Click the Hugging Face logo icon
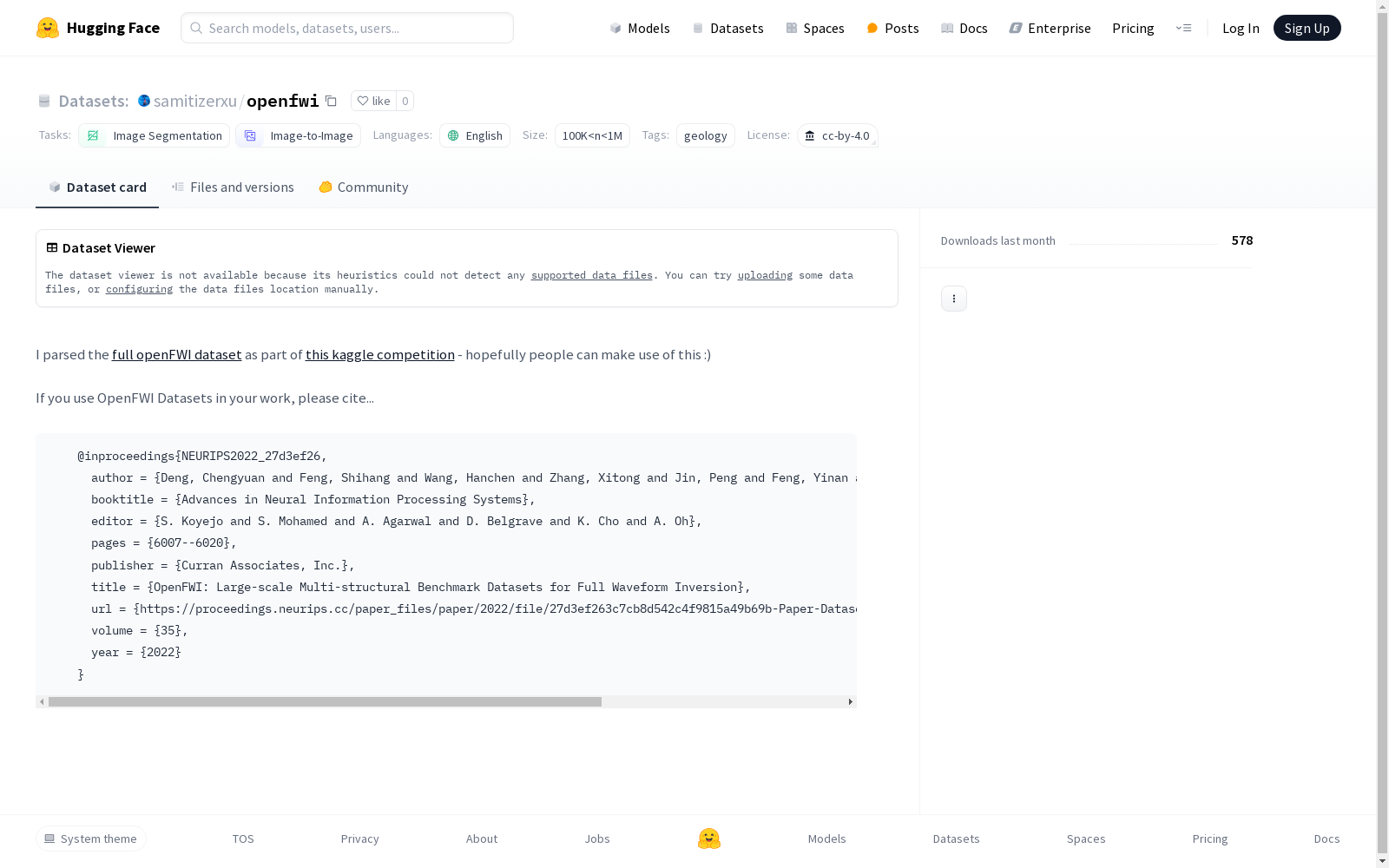The image size is (1389, 868). [x=48, y=28]
